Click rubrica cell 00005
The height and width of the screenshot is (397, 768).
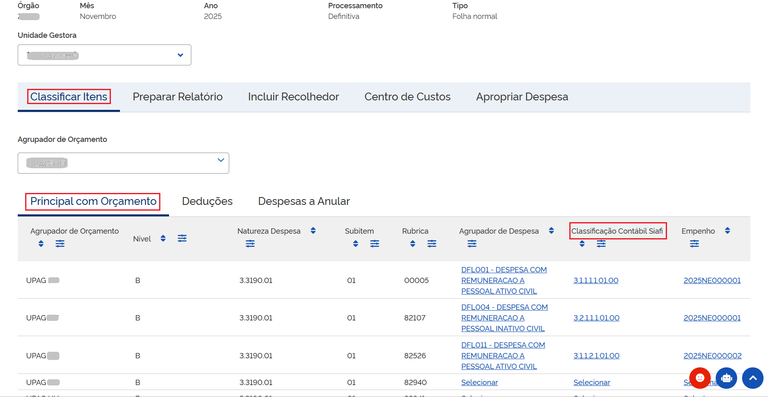(x=416, y=280)
